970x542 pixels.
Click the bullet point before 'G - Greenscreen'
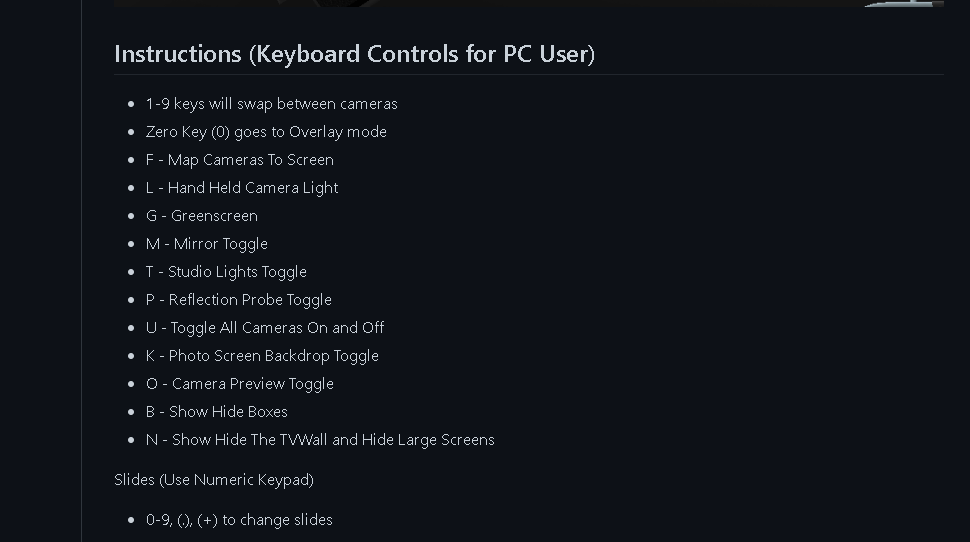click(131, 216)
